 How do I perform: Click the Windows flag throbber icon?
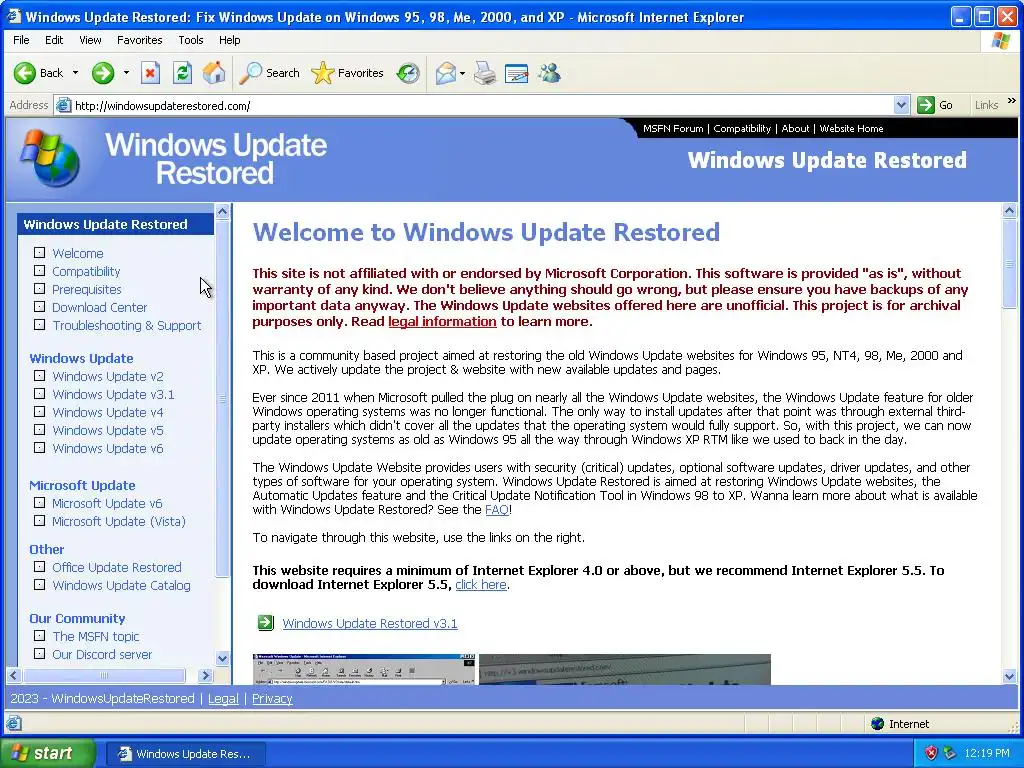pyautogui.click(x=1000, y=40)
